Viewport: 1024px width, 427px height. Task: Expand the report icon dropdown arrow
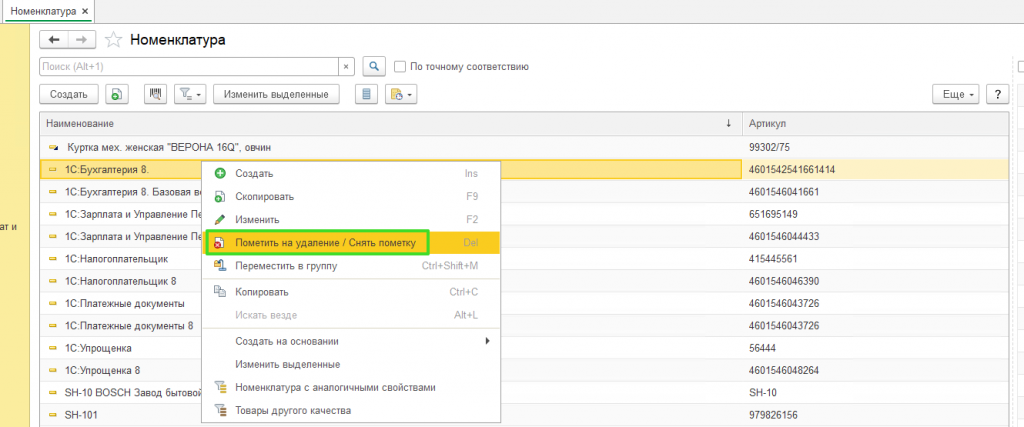(409, 95)
